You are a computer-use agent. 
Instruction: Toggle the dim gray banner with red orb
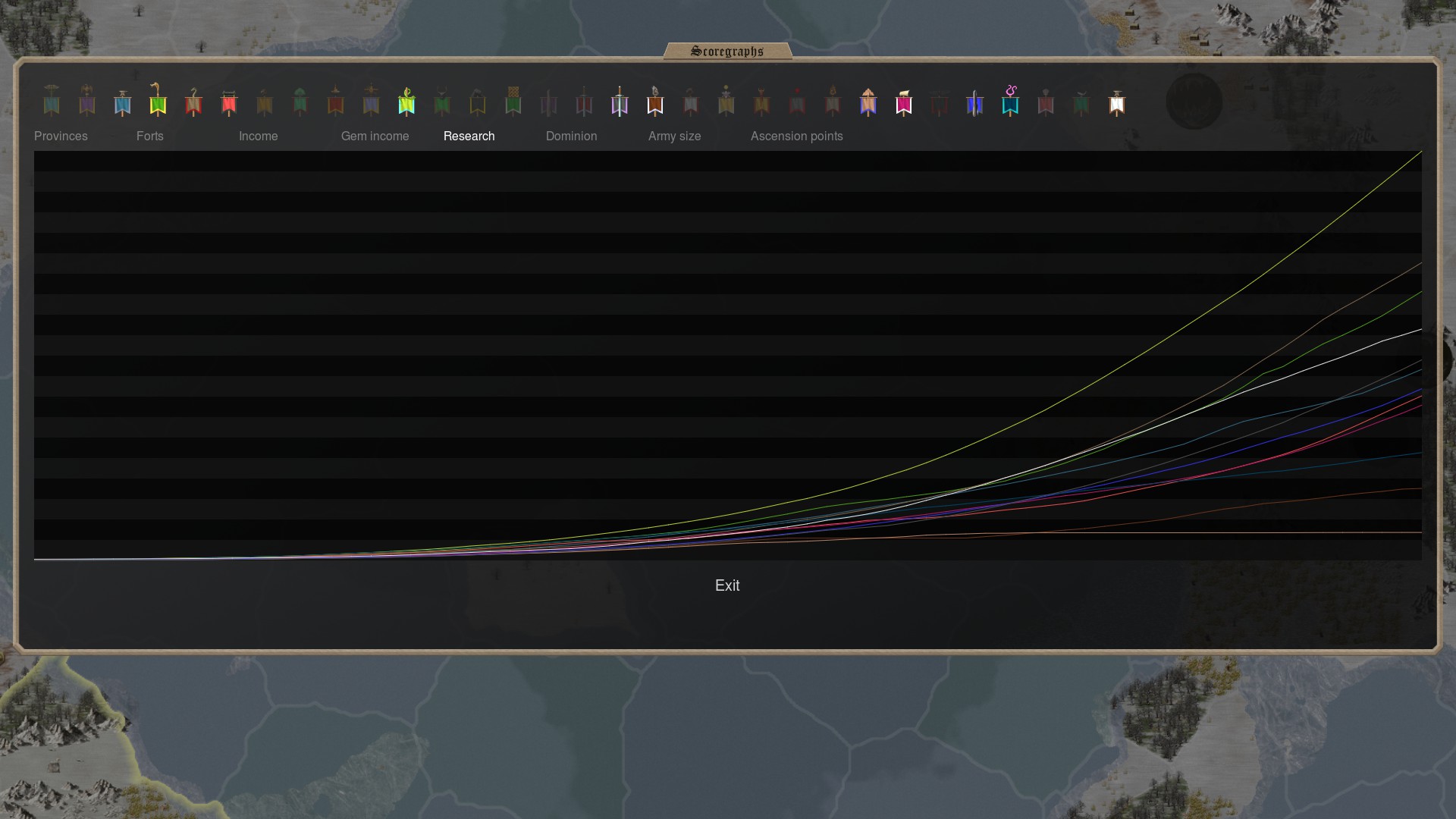click(797, 102)
